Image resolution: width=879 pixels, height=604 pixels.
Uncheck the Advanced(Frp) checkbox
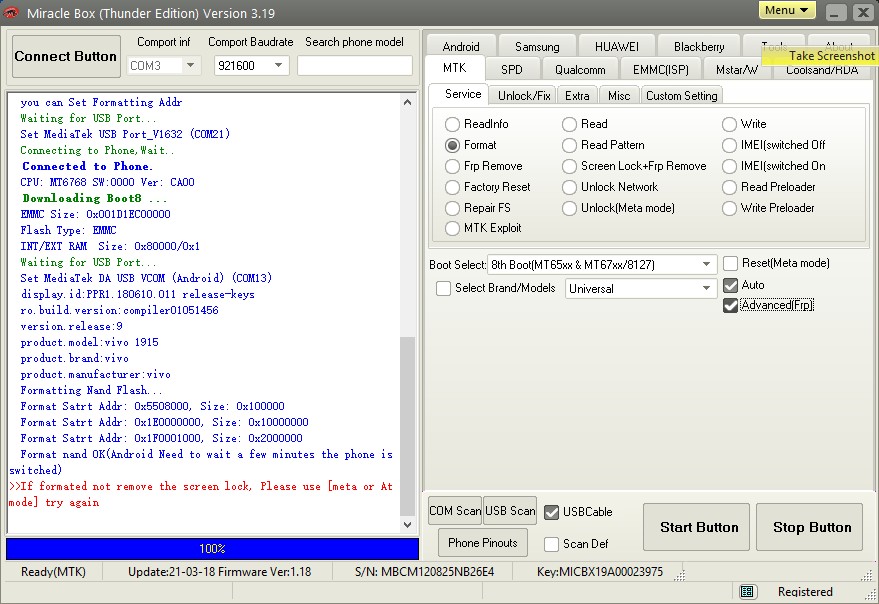[730, 305]
